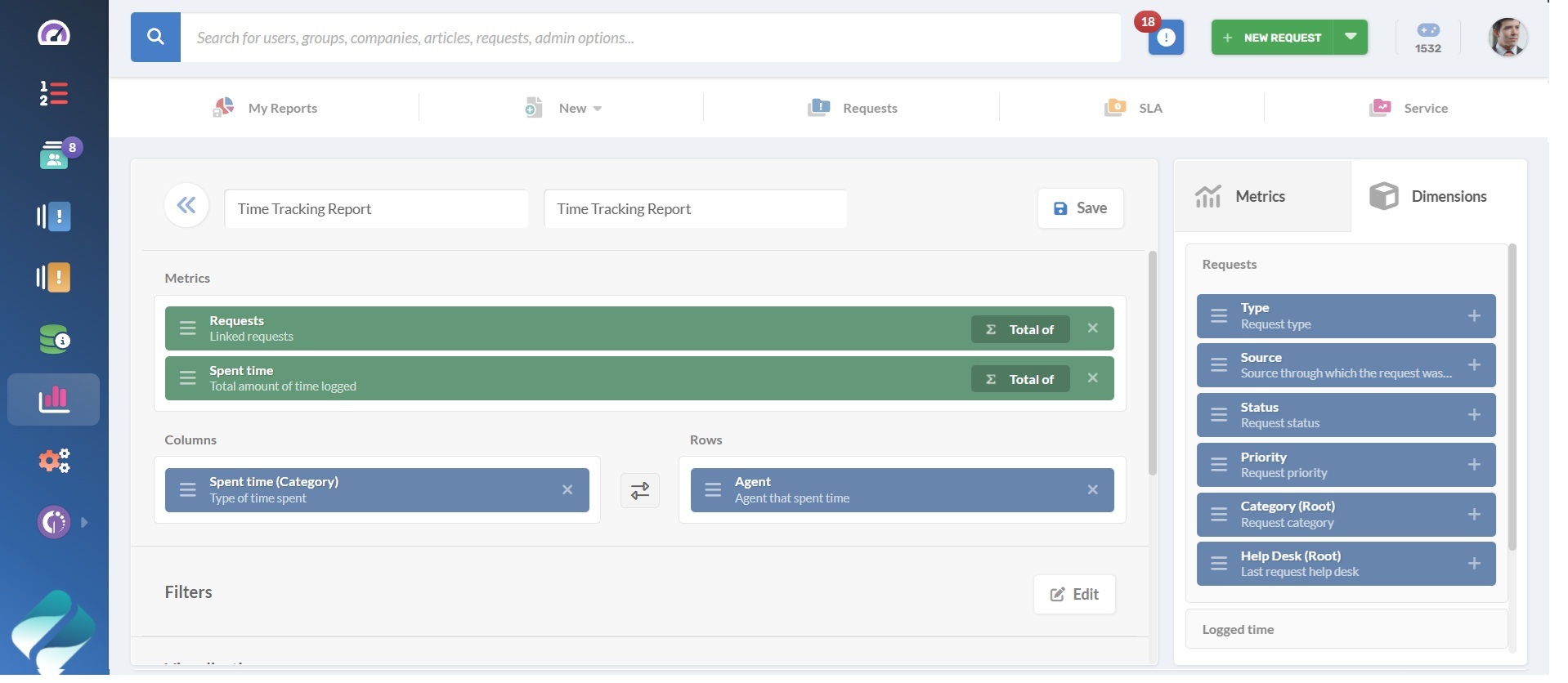Switch to Metrics panel tab
This screenshot has width=1568, height=683.
1262,196
